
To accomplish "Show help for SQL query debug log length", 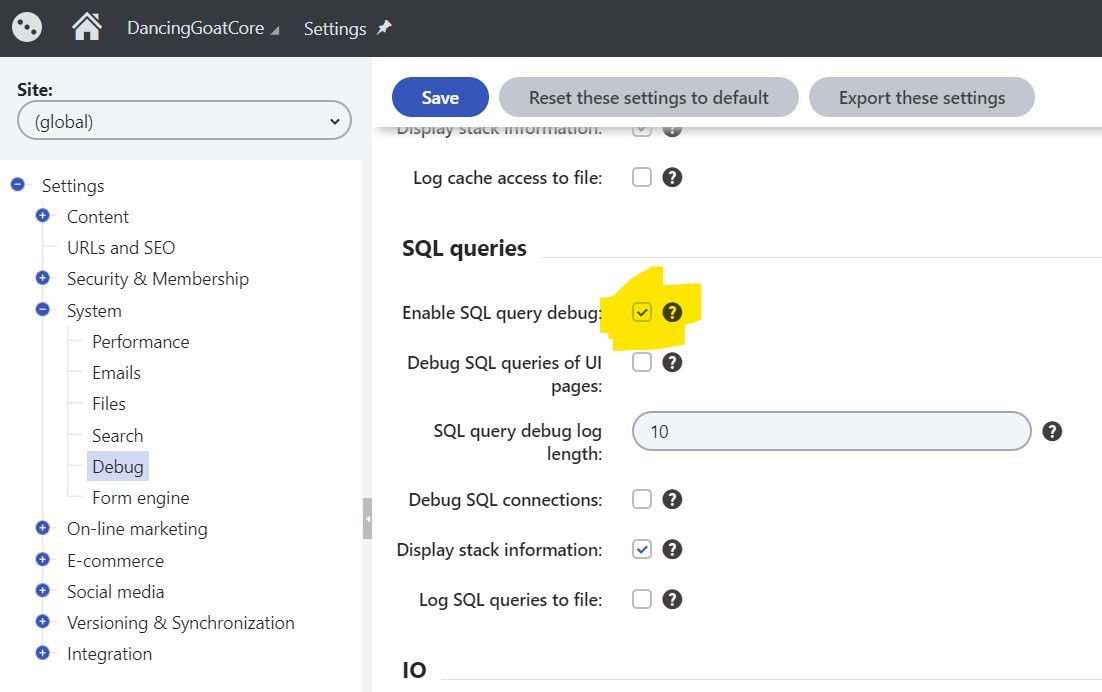I will pyautogui.click(x=1051, y=431).
